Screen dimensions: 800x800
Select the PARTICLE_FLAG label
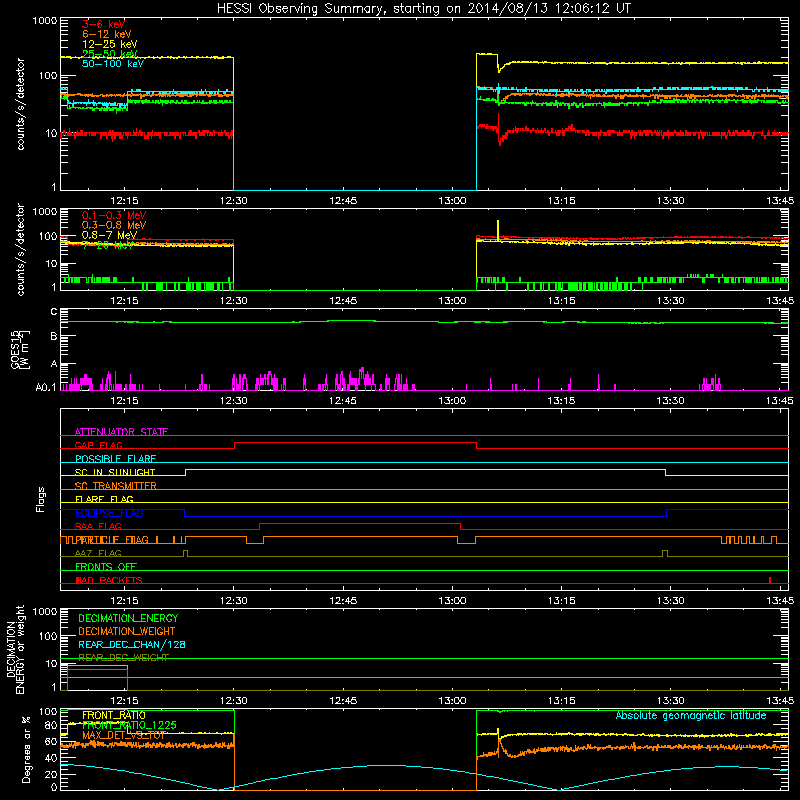pos(111,540)
